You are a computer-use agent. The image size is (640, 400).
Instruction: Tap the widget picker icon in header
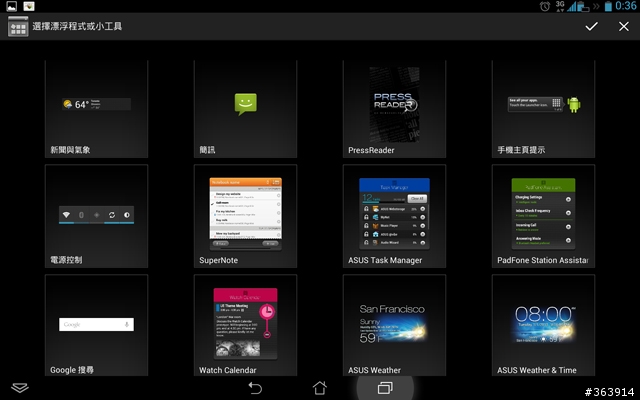coord(18,27)
